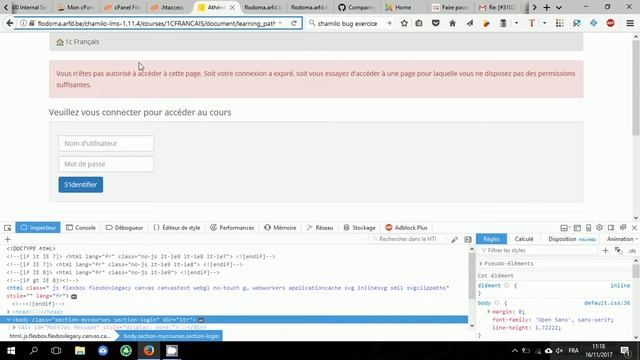
Task: Switch to the Débogueur tab
Action: coord(124,228)
